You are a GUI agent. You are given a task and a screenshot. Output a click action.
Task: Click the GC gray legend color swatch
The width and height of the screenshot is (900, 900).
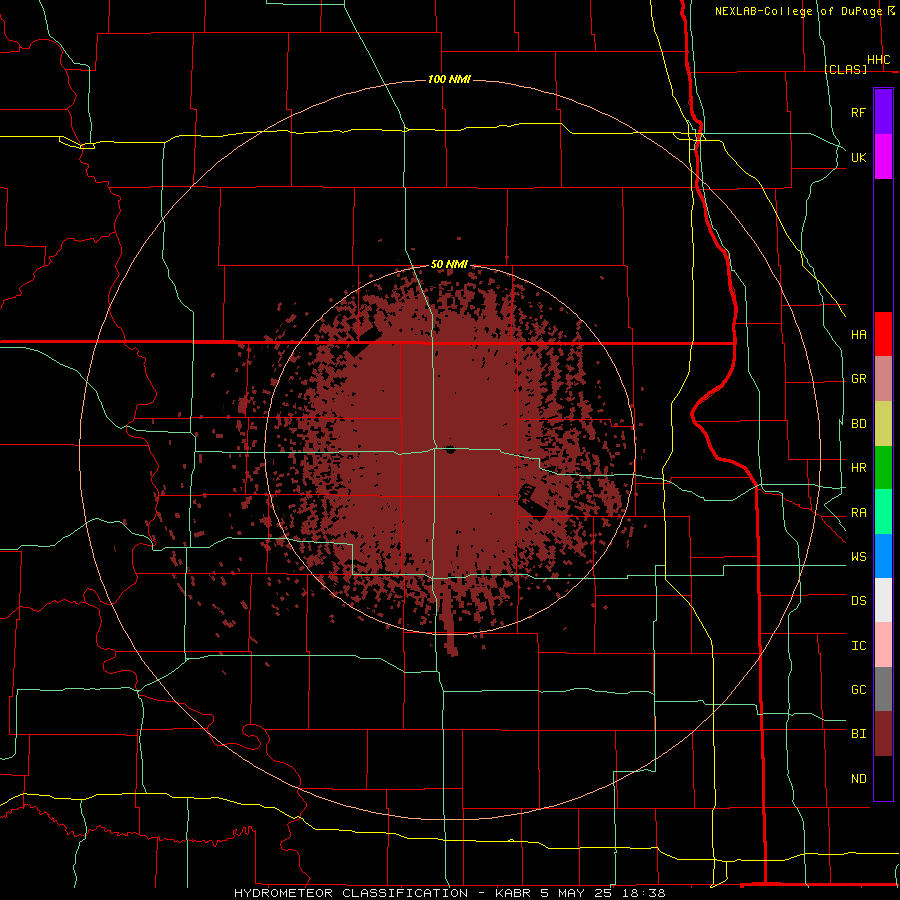pos(883,689)
